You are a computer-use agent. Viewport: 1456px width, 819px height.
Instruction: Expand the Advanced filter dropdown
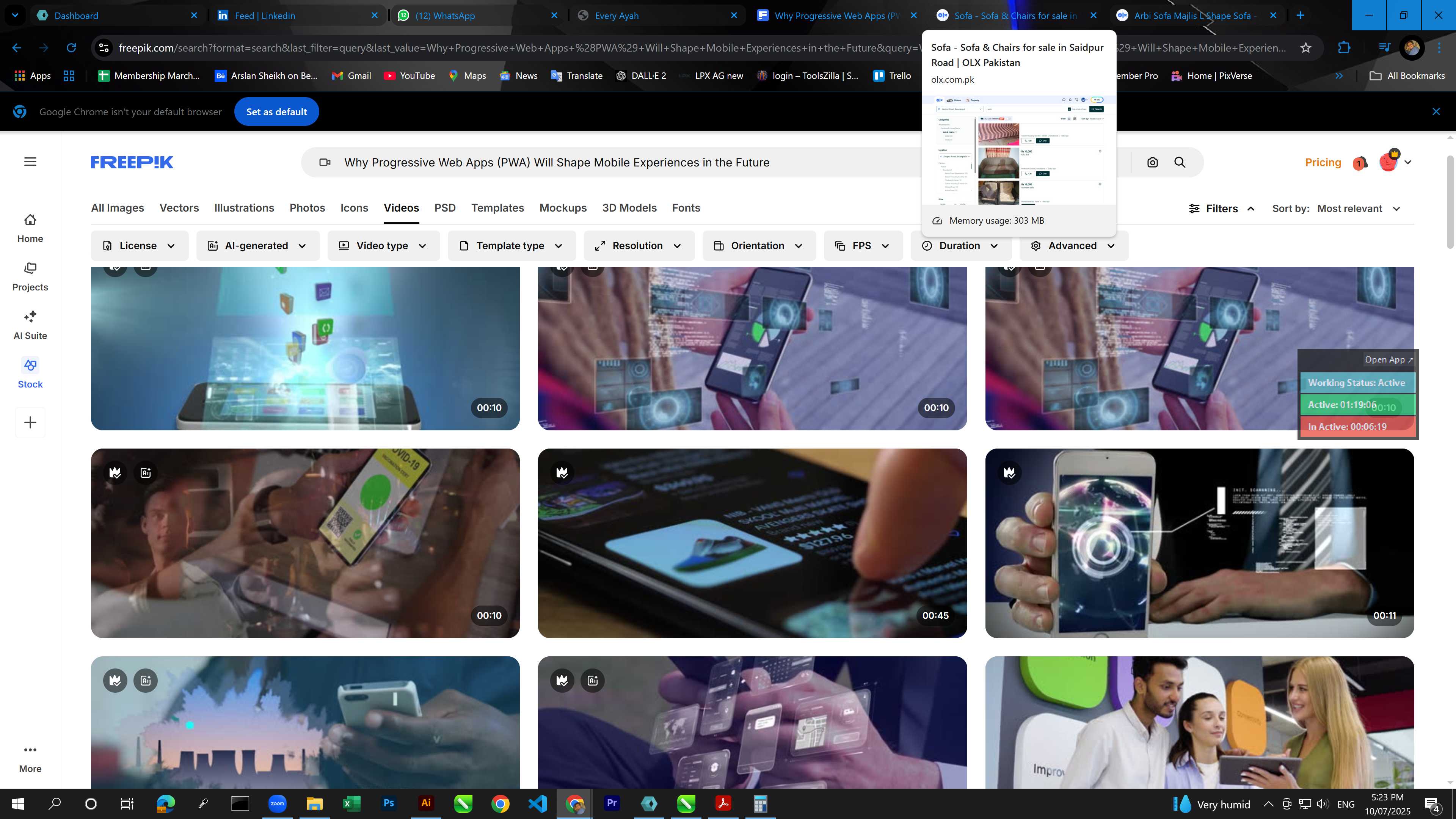point(1073,246)
